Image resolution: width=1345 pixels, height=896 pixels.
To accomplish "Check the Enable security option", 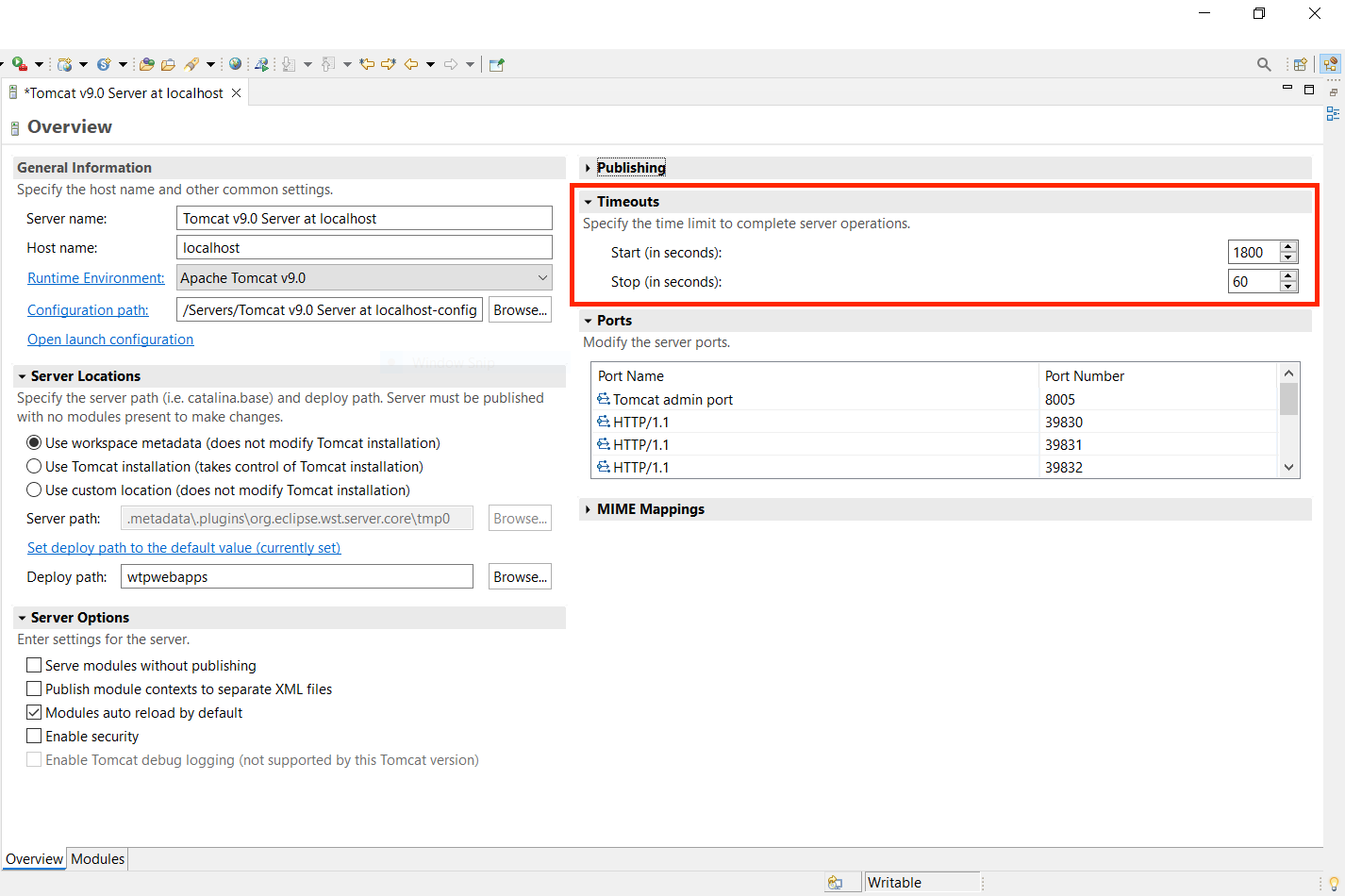I will click(x=34, y=736).
